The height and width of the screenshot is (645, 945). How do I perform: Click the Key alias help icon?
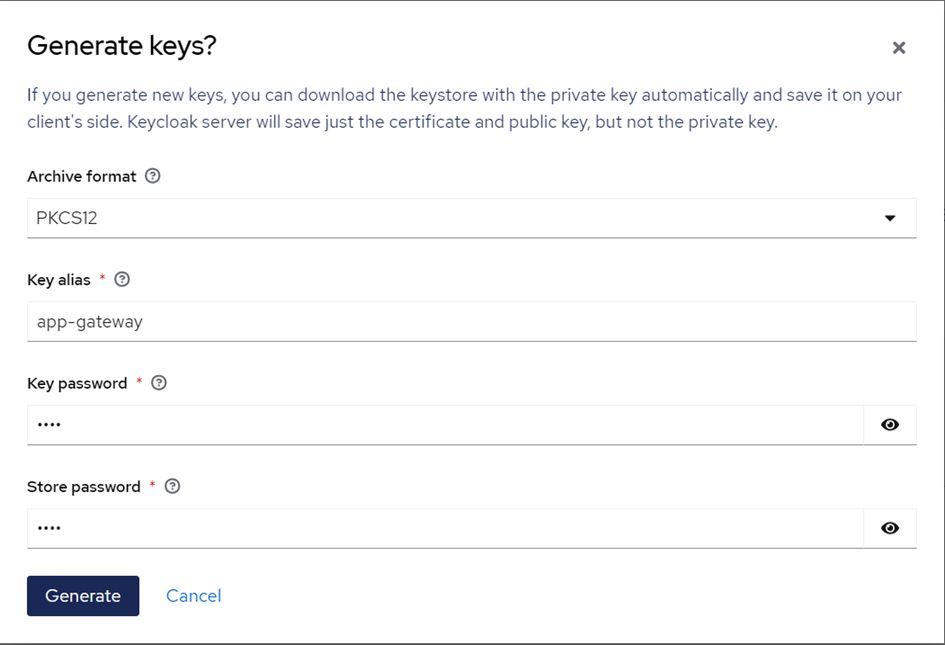[122, 280]
